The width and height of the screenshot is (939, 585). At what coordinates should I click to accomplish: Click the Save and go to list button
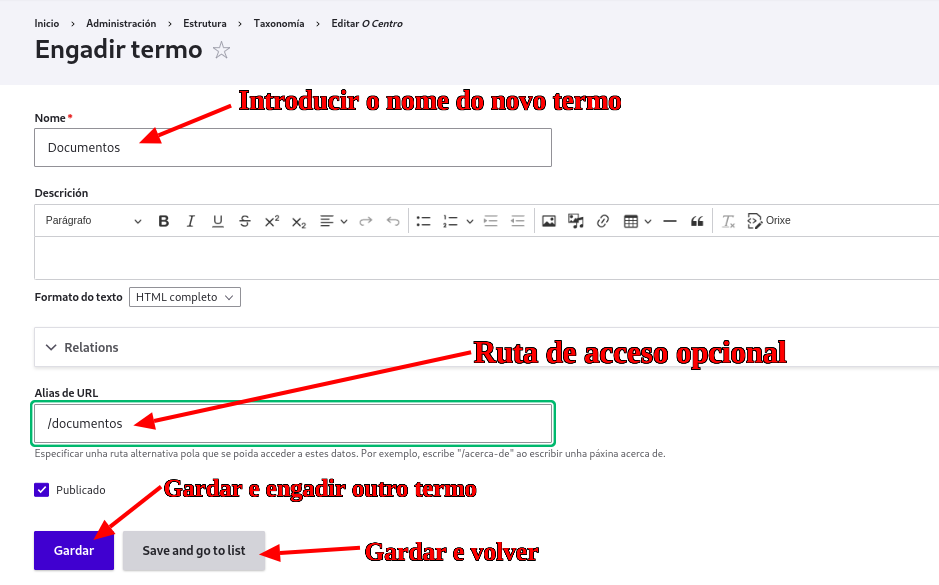click(194, 551)
